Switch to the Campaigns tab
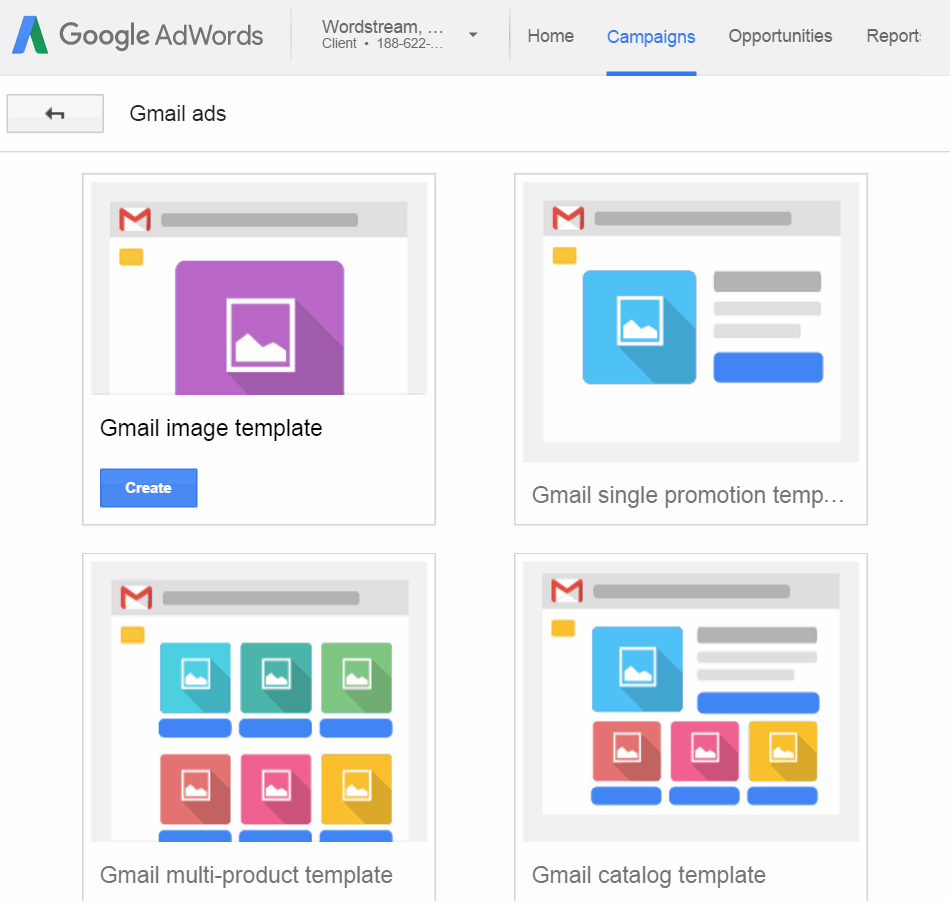The height and width of the screenshot is (901, 950). tap(651, 38)
